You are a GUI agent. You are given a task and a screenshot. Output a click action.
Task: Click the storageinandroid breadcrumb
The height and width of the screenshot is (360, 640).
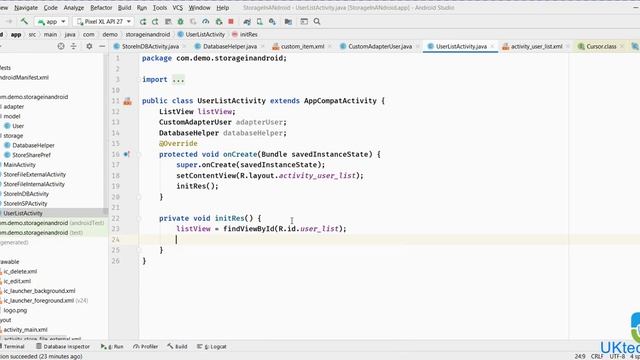(x=148, y=34)
